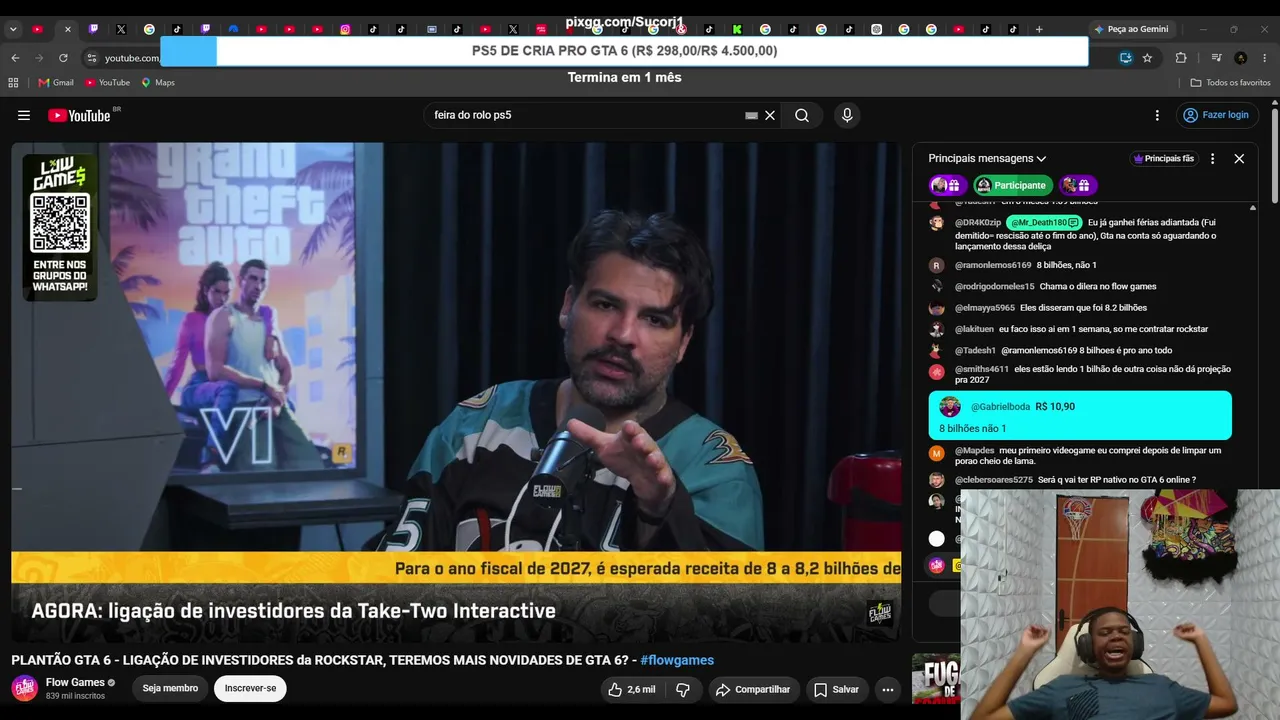Run the search with the magnifier button
Viewport: 1280px width, 720px height.
(x=802, y=115)
